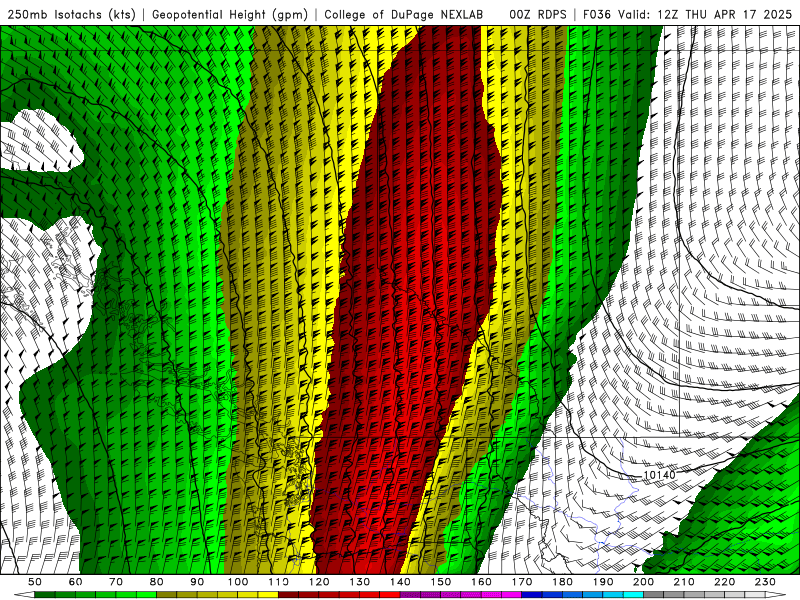This screenshot has width=800, height=600.
Task: Click the "120" colorbar label
Action: pos(319,582)
